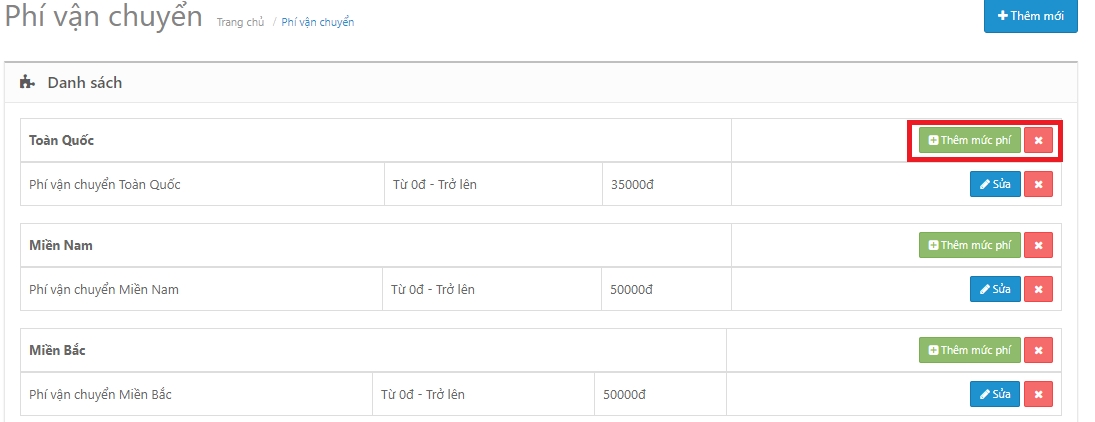
Task: Click the Danh sách panel title
Action: 85,83
